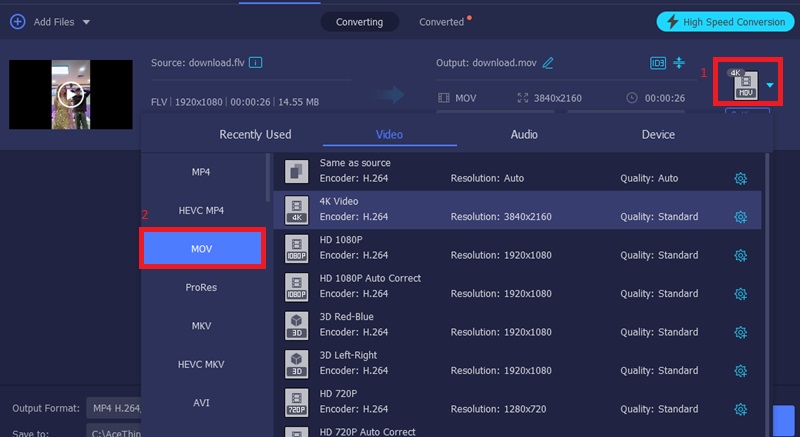This screenshot has height=437, width=800.
Task: Enable High Speed Conversion
Action: [725, 22]
